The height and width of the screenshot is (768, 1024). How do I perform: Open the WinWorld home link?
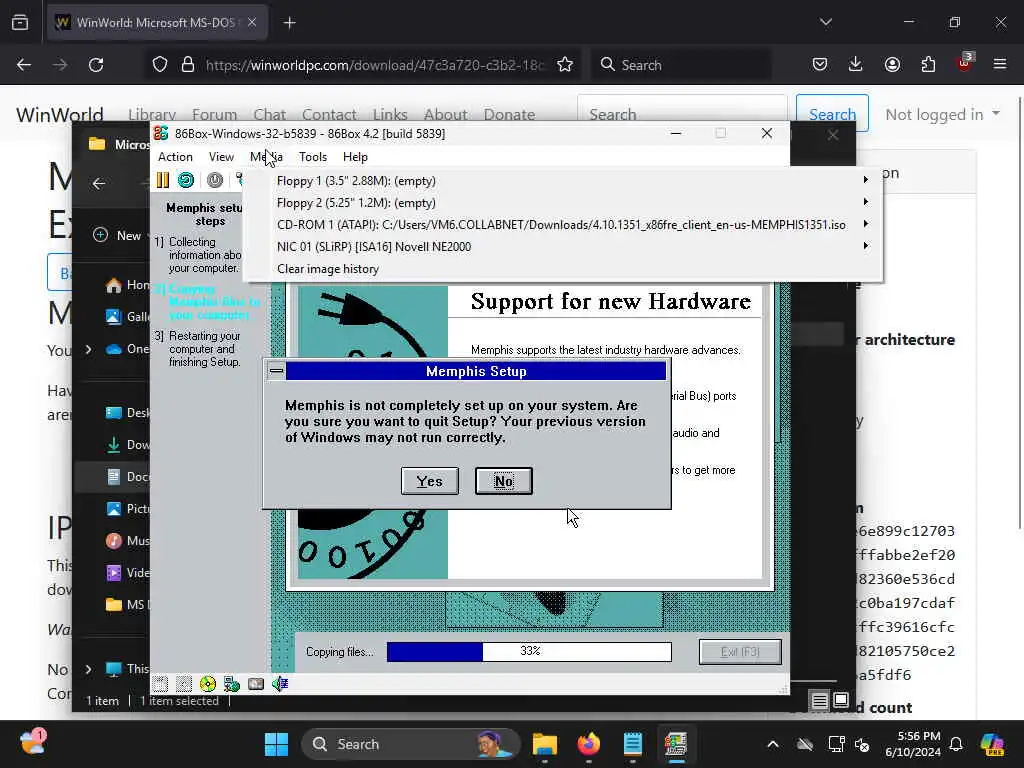click(x=59, y=114)
